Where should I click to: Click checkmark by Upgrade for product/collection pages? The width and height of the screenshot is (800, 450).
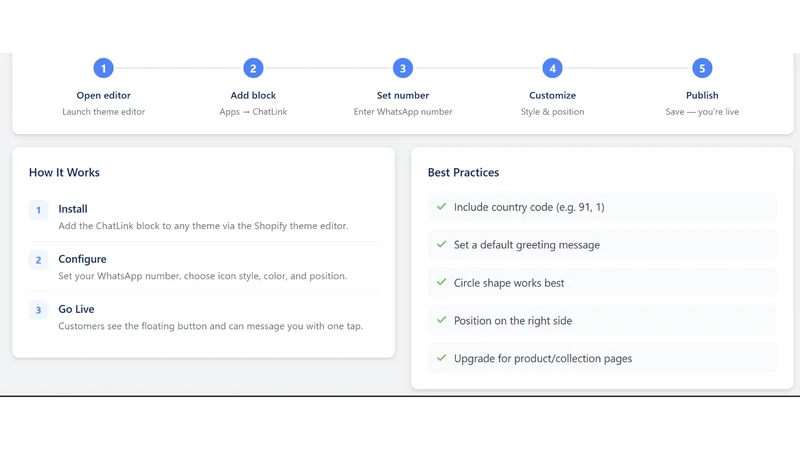click(442, 358)
